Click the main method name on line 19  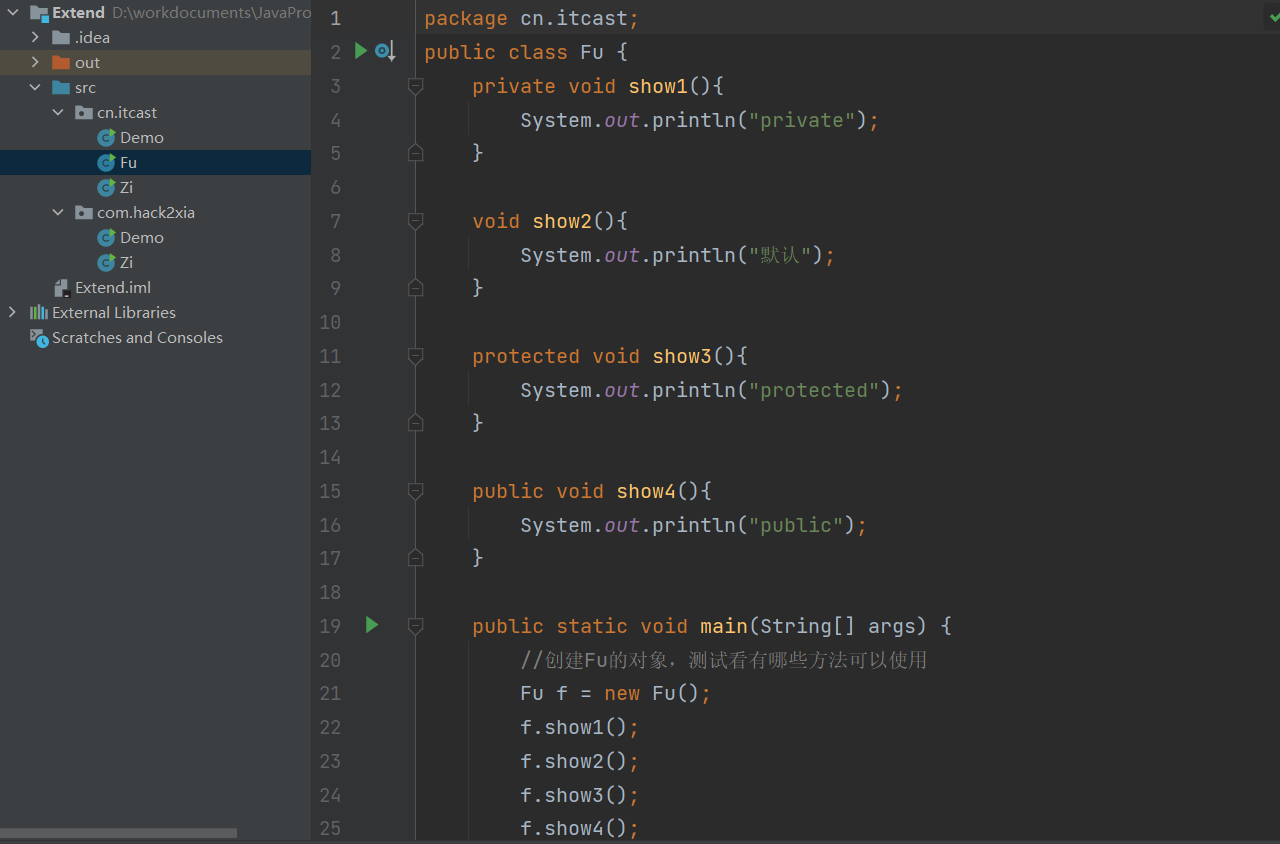(x=724, y=626)
